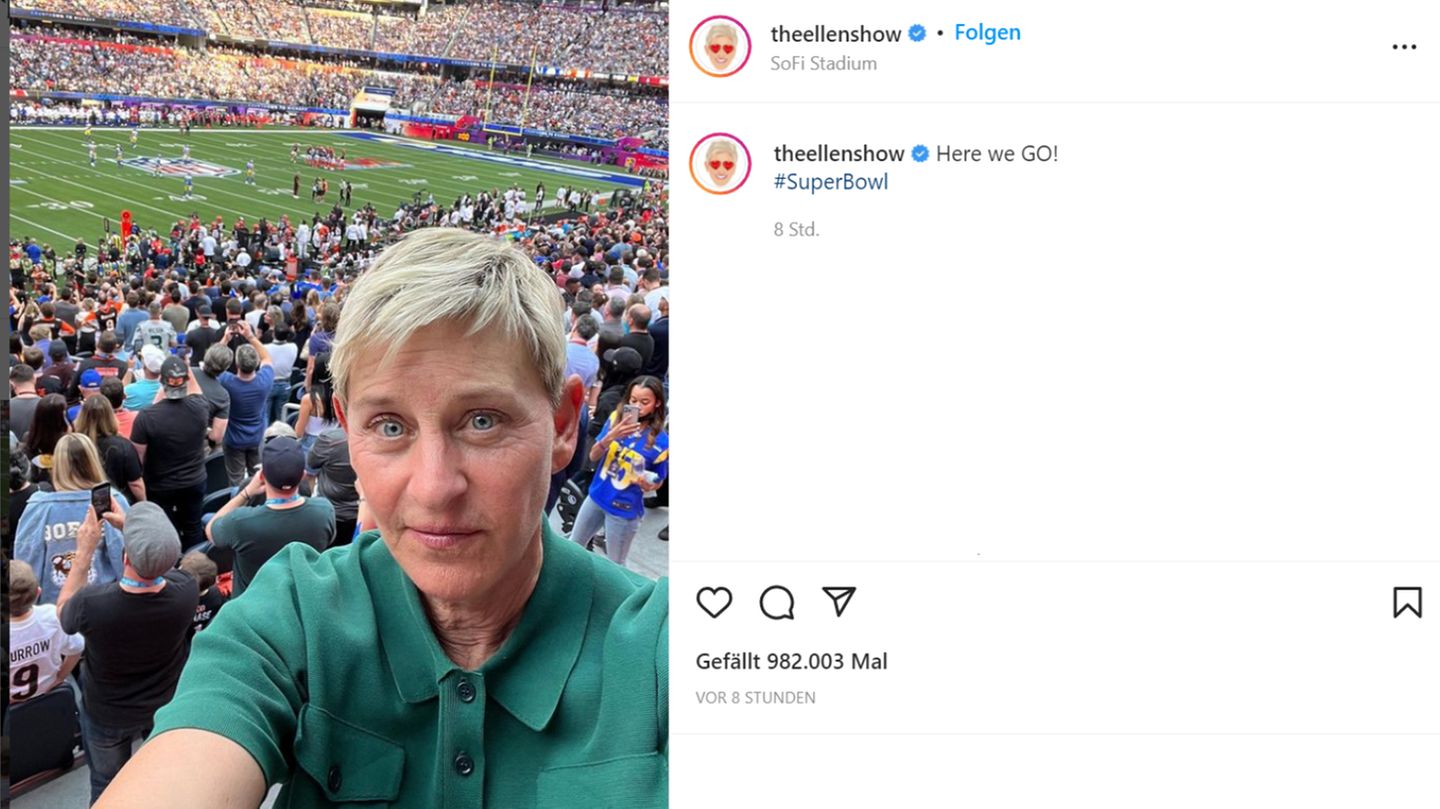
Task: Open the #SuperBowl hashtag
Action: [x=831, y=182]
